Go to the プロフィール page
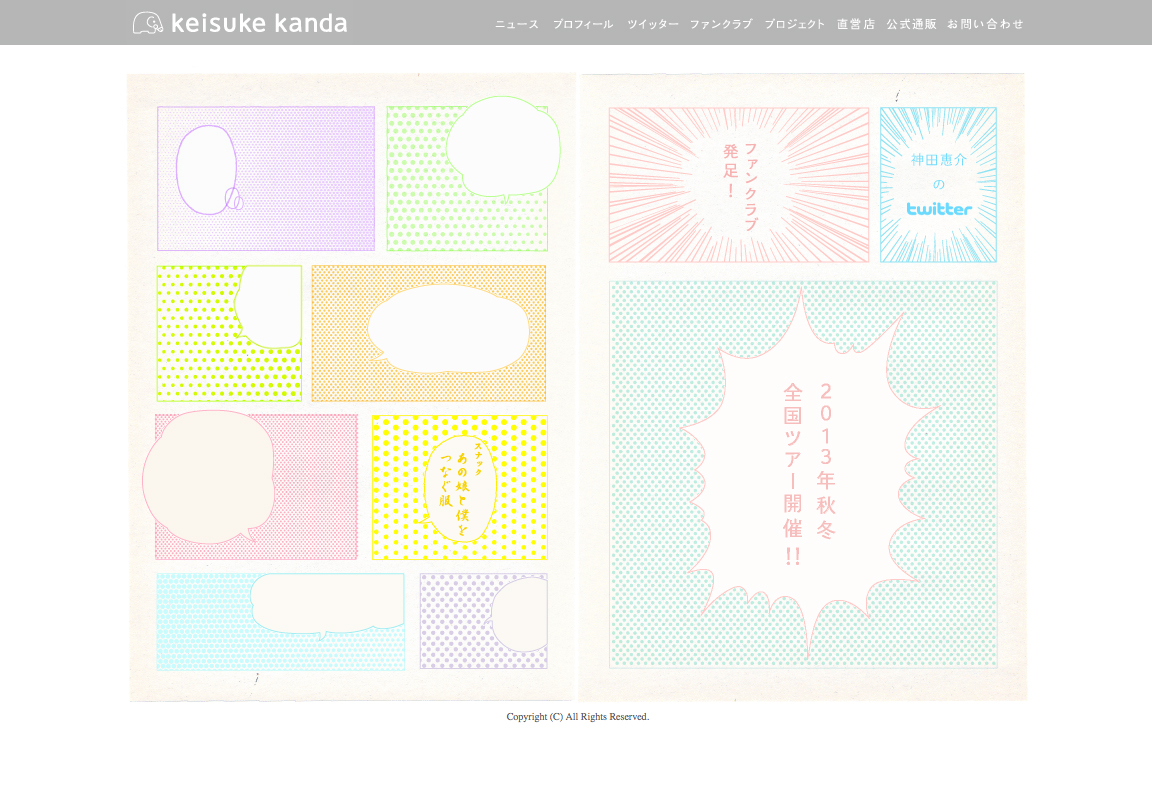This screenshot has height=786, width=1152. [583, 24]
